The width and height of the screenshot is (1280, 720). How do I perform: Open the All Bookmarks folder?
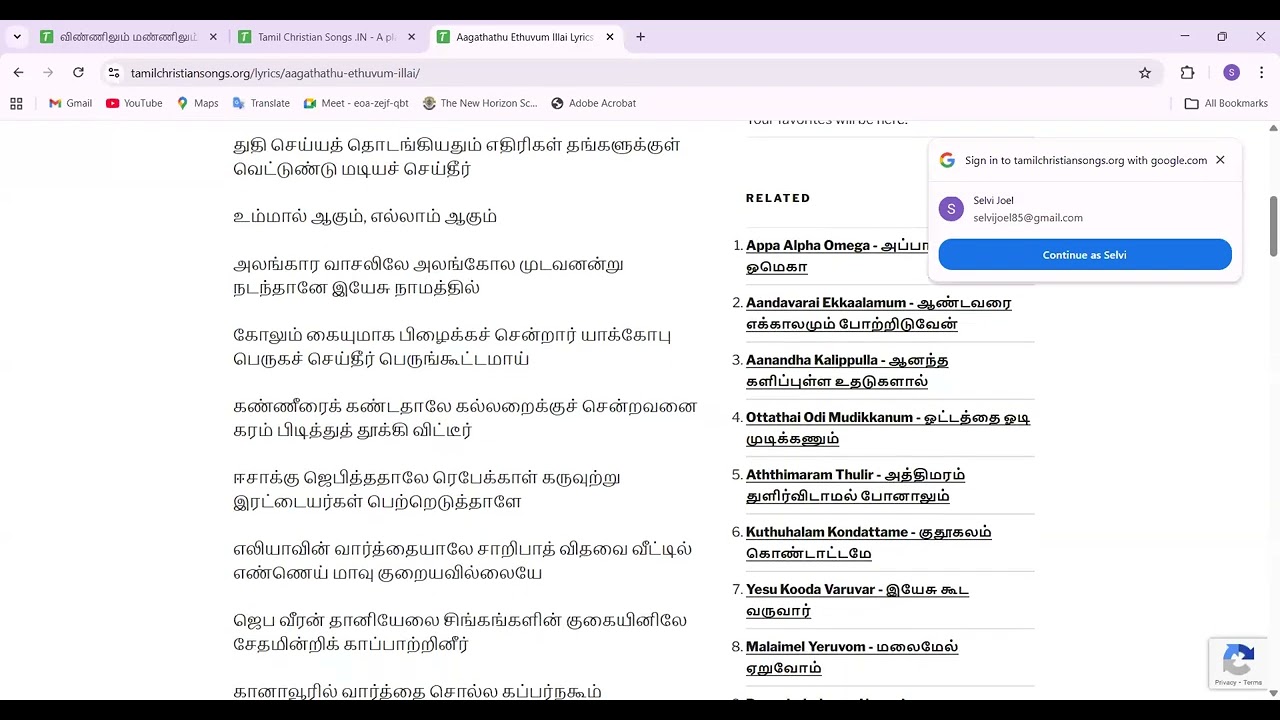[1226, 103]
